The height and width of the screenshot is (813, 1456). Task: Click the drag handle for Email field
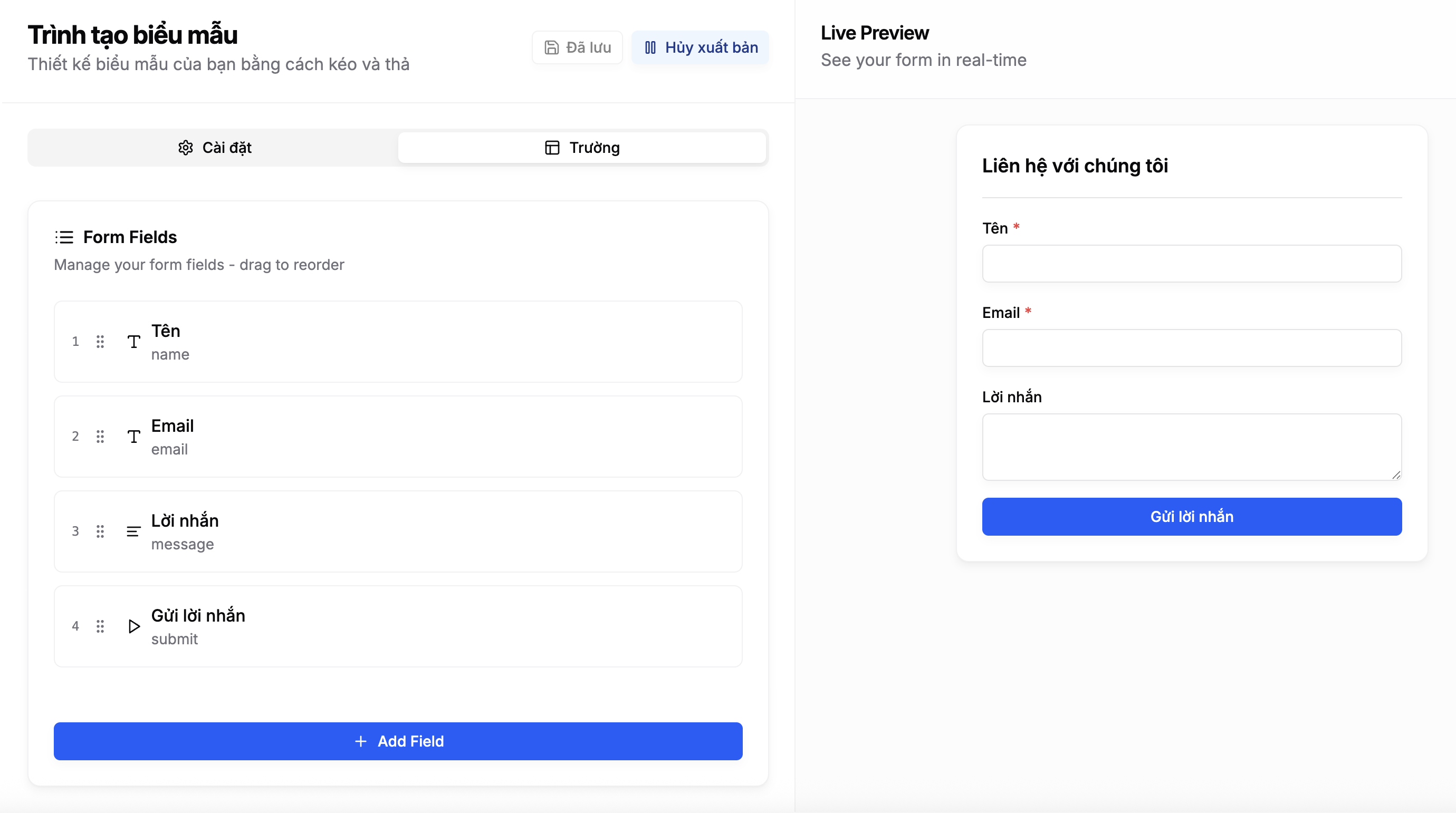click(x=100, y=436)
